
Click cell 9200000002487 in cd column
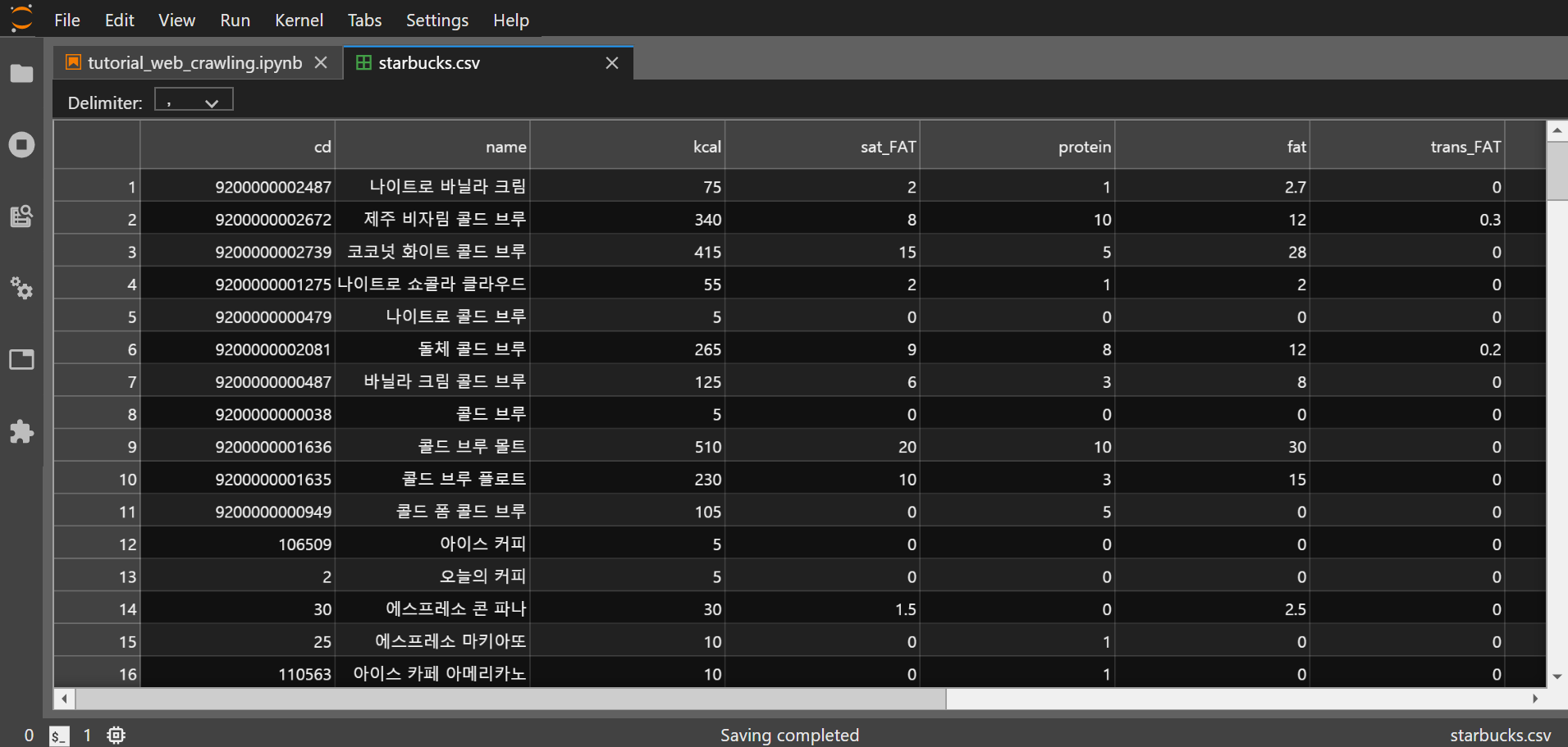238,187
